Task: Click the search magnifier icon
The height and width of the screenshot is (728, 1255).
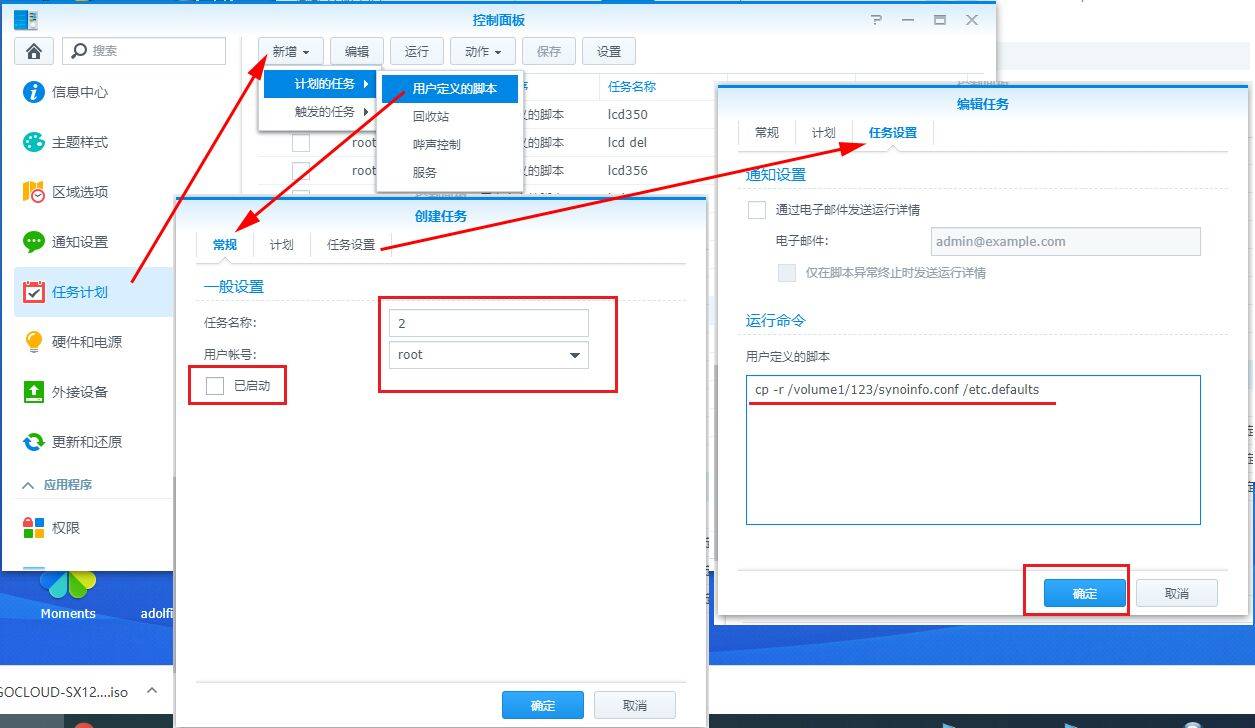Action: [79, 51]
